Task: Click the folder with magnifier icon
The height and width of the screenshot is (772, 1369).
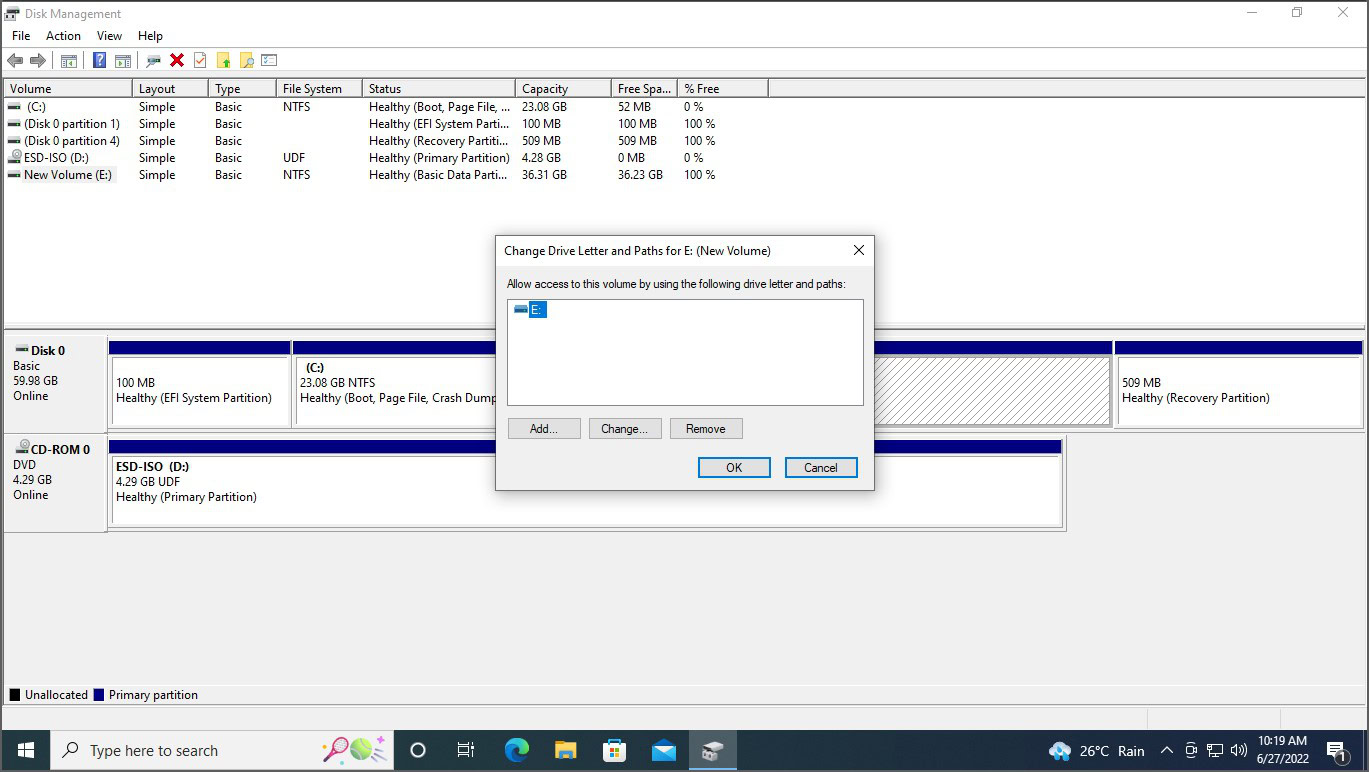Action: [x=246, y=60]
